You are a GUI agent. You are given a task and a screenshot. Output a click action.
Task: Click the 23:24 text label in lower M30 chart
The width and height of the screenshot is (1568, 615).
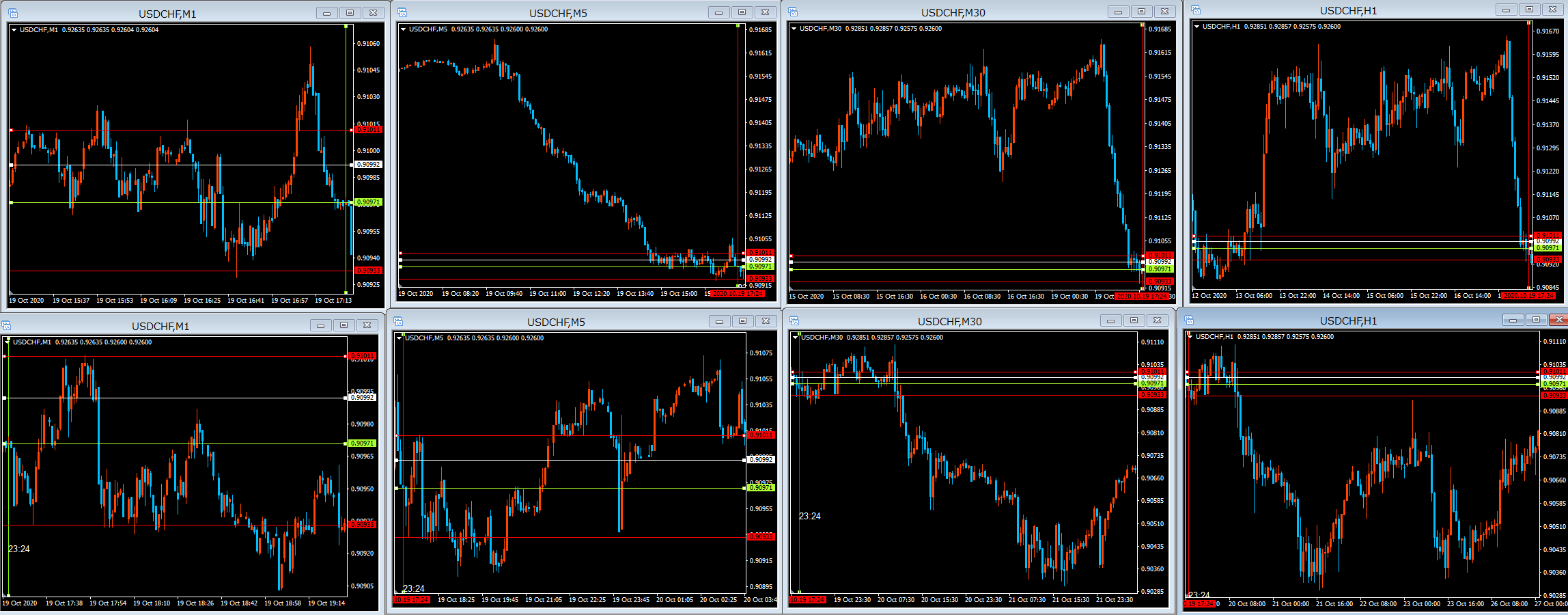(809, 516)
